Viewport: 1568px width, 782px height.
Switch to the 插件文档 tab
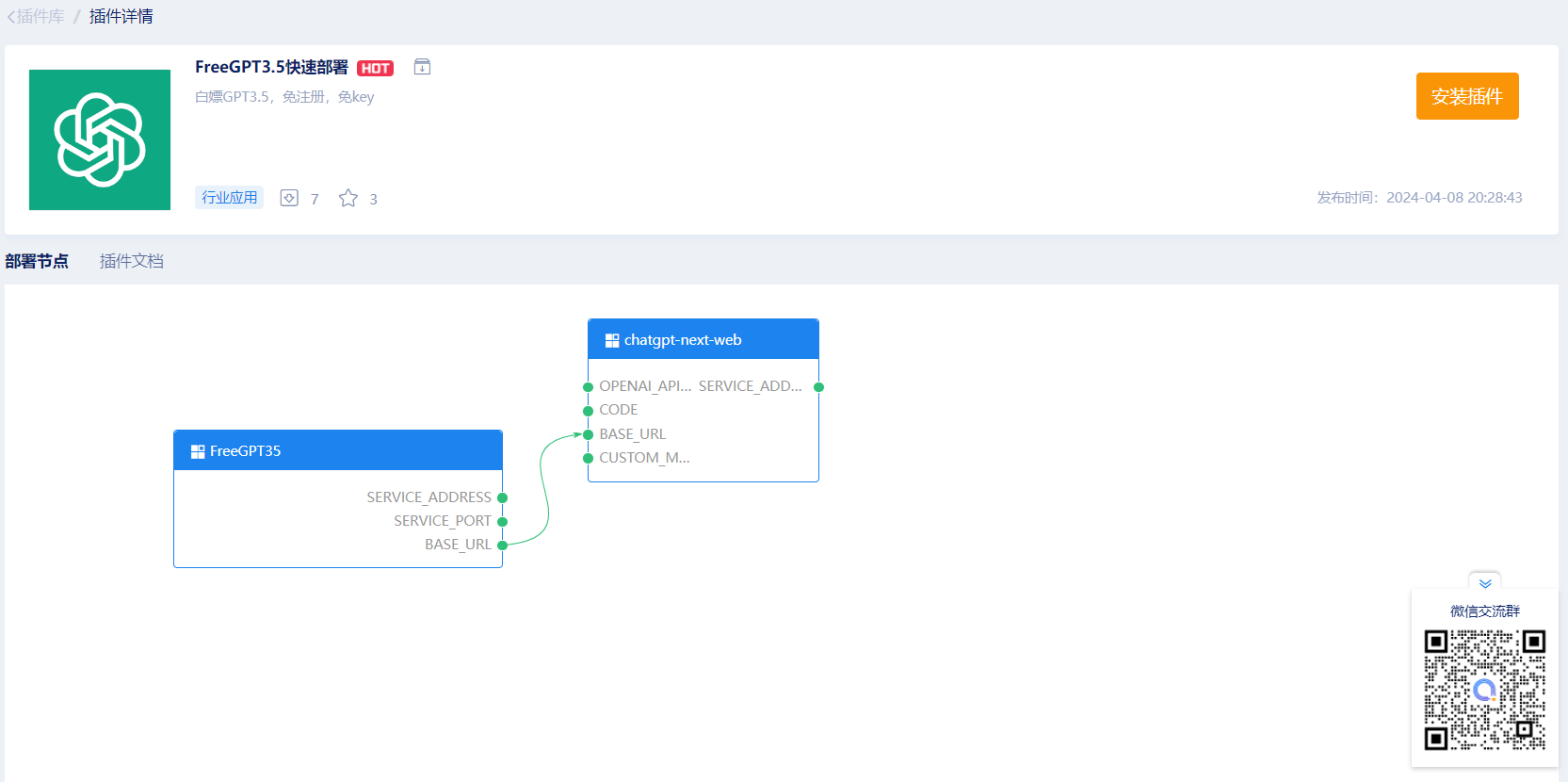coord(132,261)
